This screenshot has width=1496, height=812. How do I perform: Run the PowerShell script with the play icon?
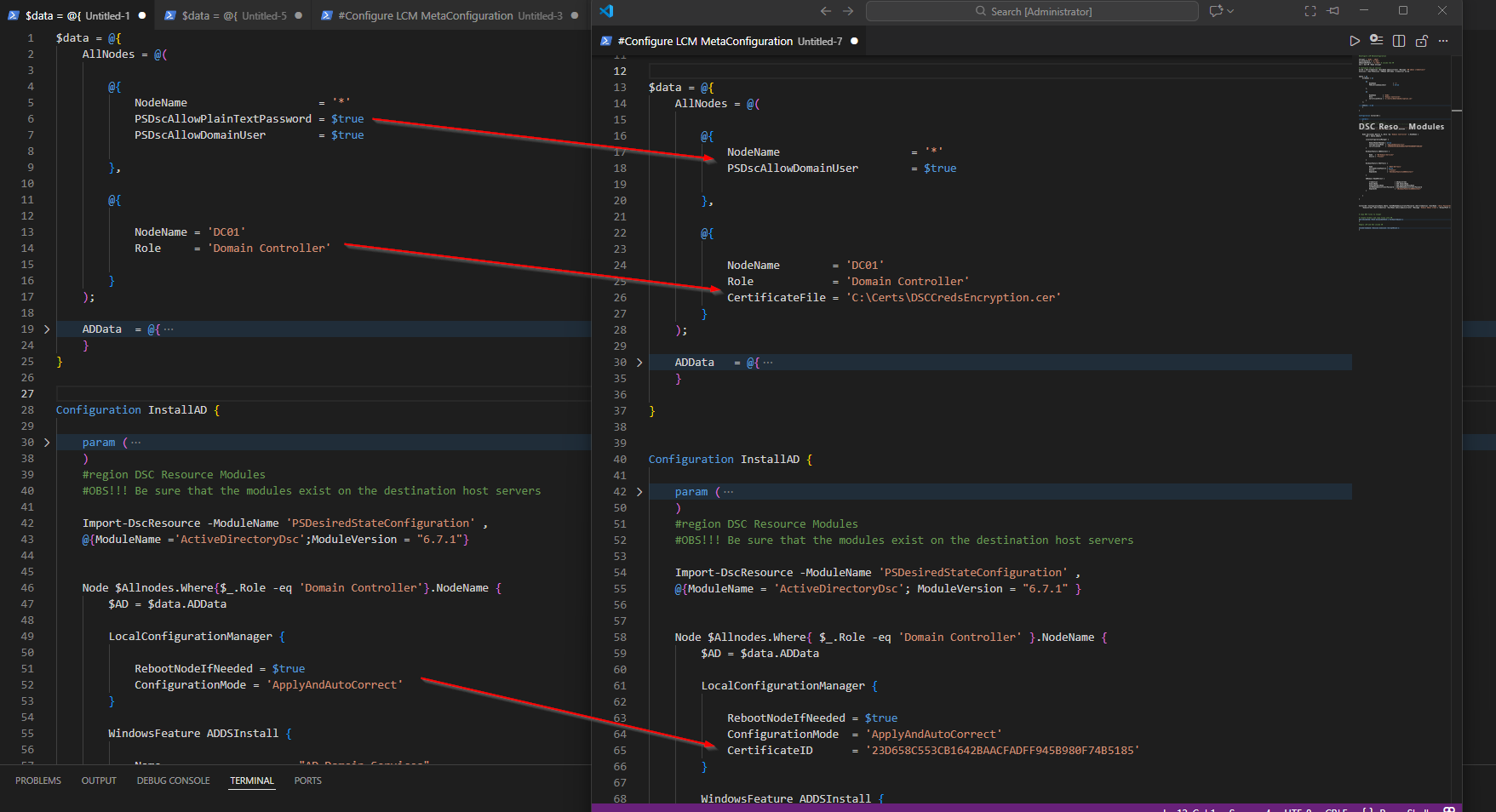pos(1355,41)
